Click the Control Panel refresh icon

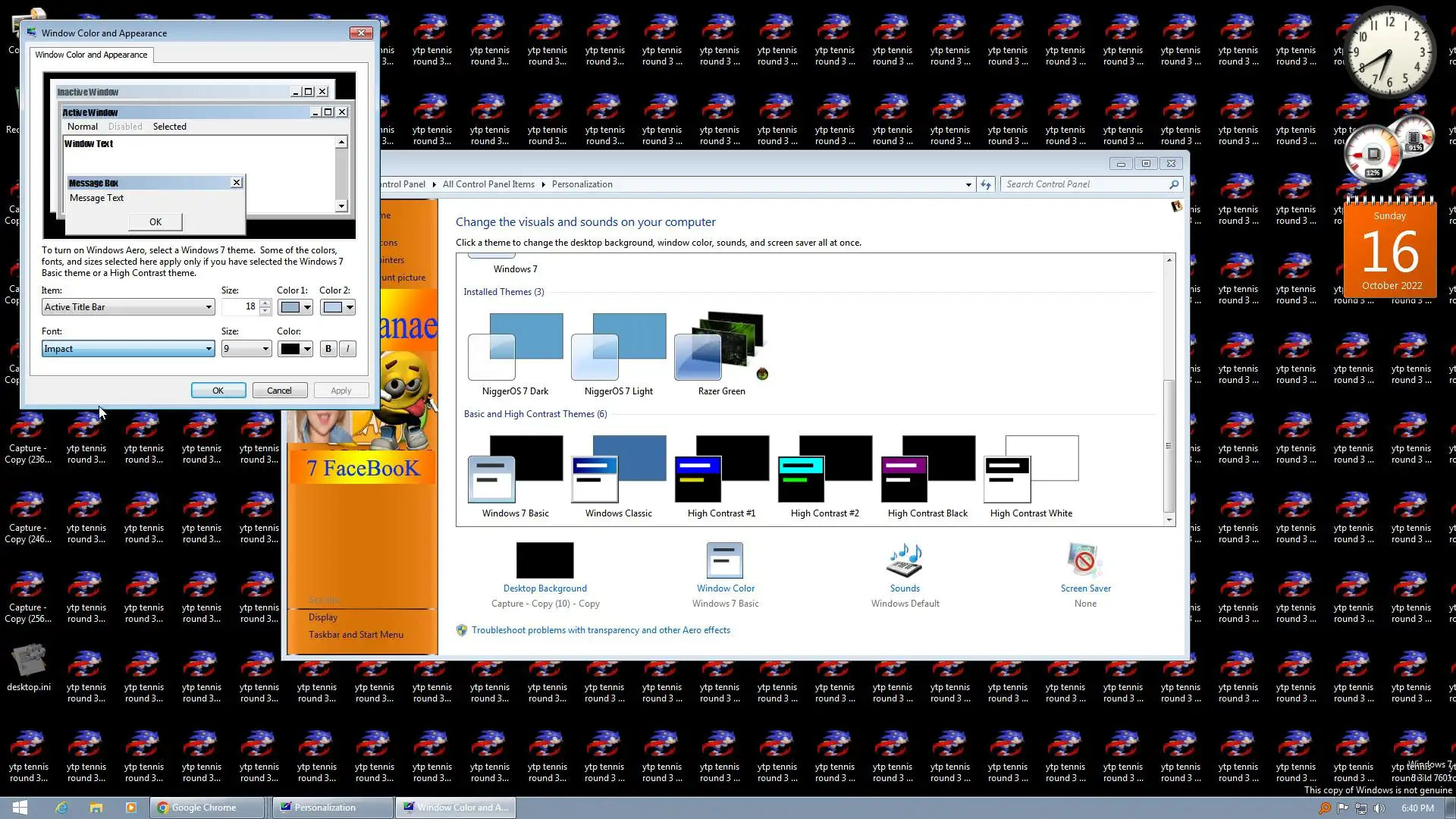(x=985, y=184)
